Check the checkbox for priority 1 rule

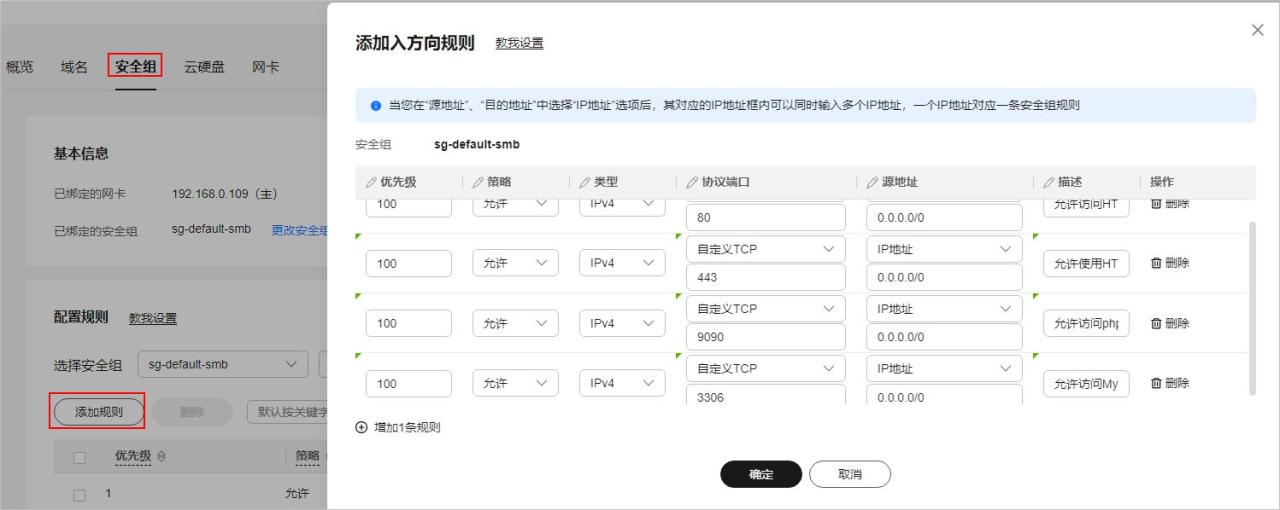pos(84,494)
